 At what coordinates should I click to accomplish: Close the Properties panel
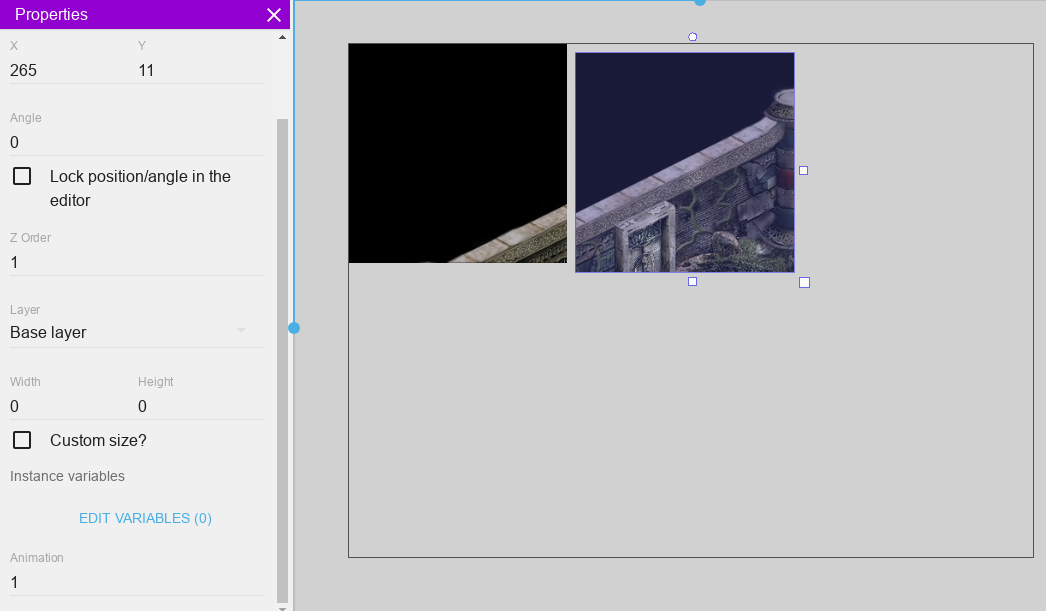pos(274,15)
